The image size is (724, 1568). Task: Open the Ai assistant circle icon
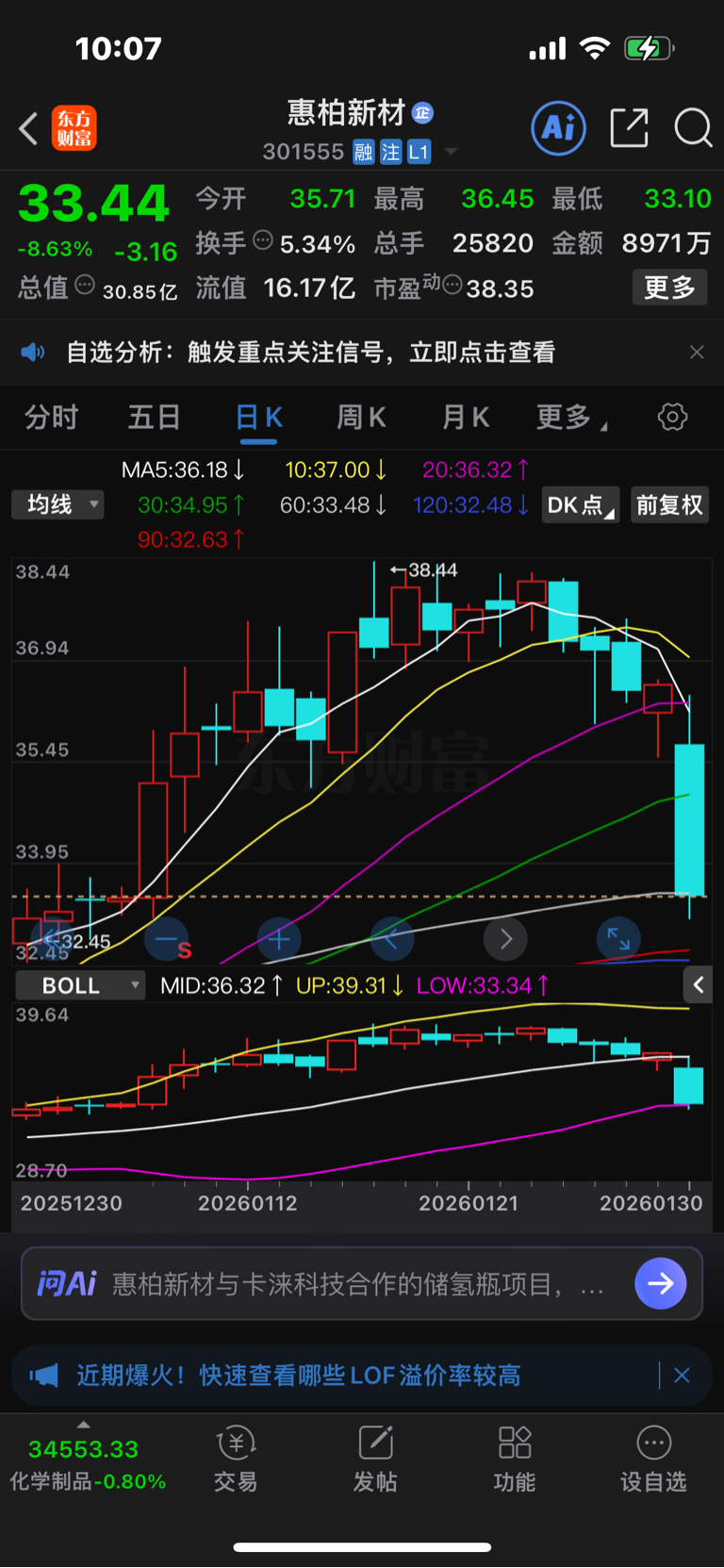click(559, 127)
